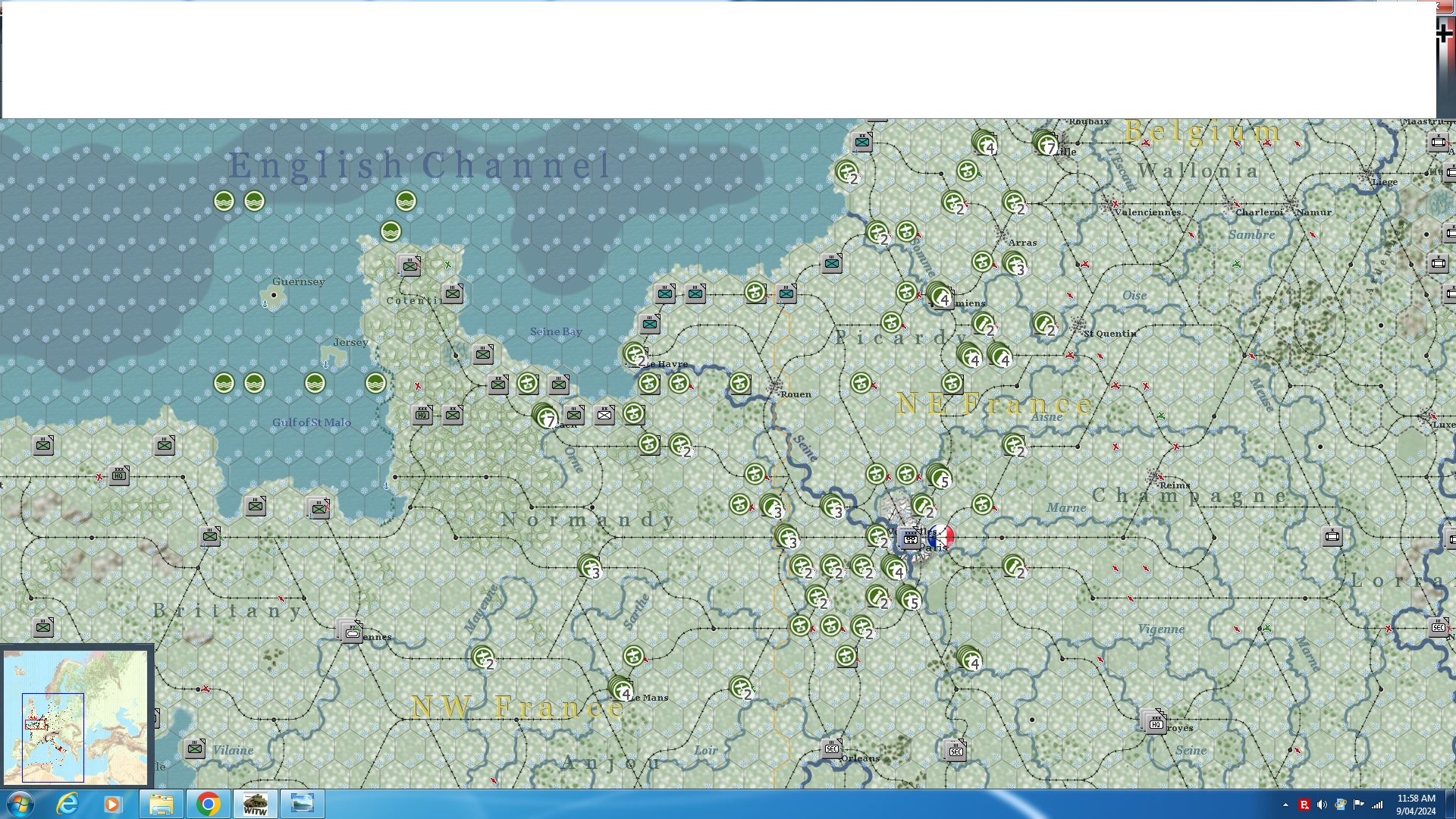The width and height of the screenshot is (1456, 819).
Task: Click the French flag marker on Paris
Action: pos(941,537)
